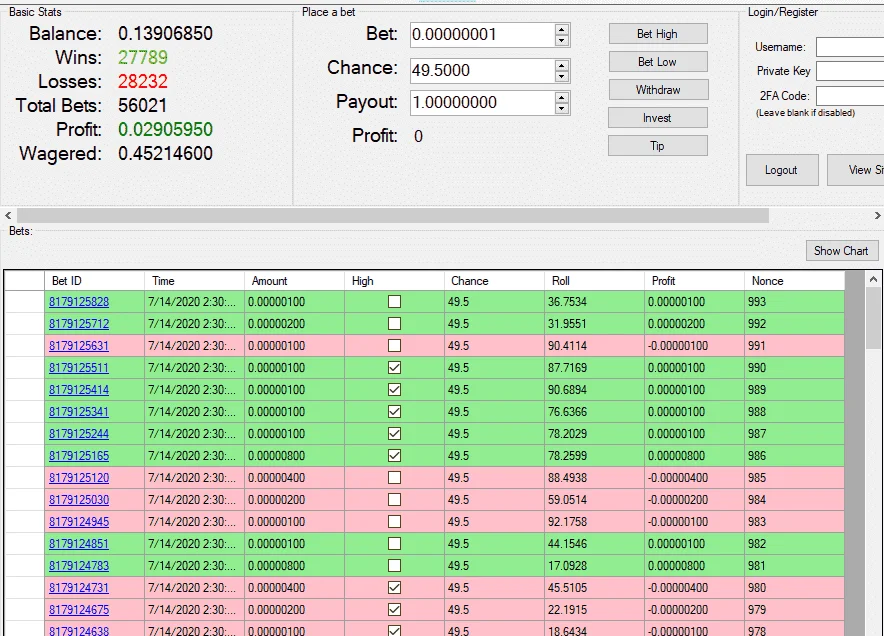This screenshot has width=884, height=636.
Task: Click the Wagered value 0.45214600
Action: click(165, 153)
